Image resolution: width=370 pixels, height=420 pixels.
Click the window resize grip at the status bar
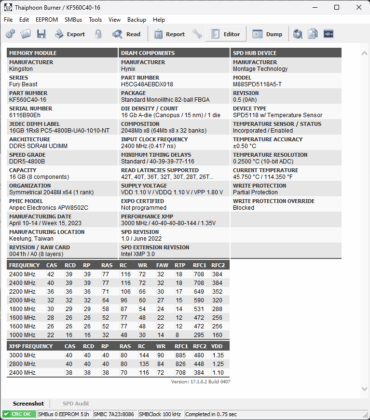point(366,415)
